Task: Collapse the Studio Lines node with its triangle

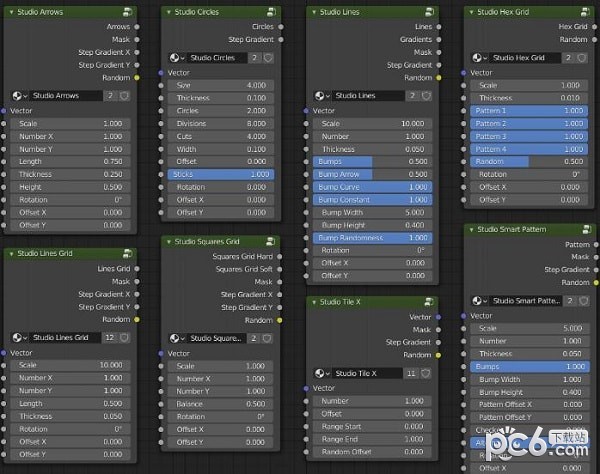Action: (314, 12)
